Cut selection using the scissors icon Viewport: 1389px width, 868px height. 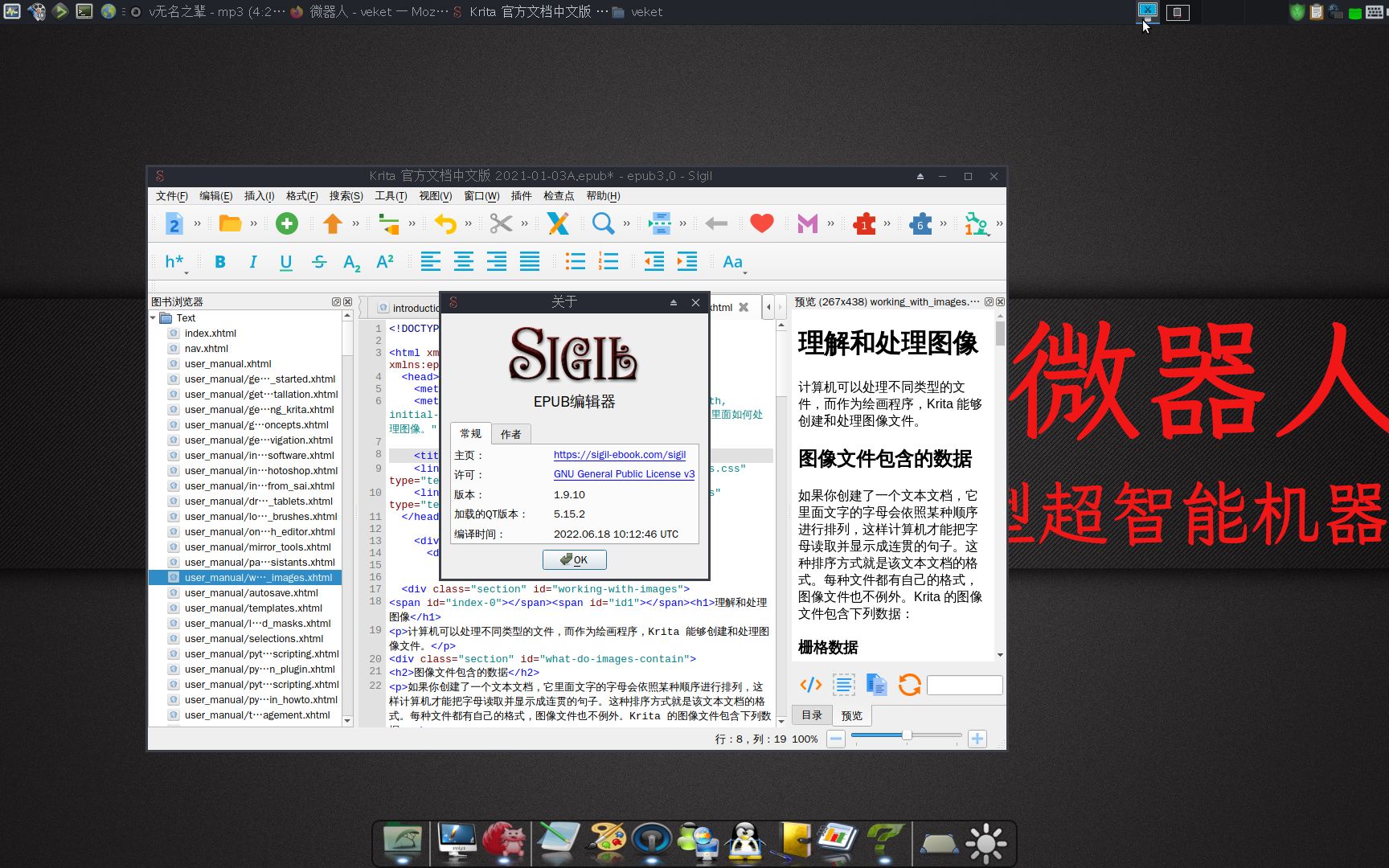click(x=501, y=223)
